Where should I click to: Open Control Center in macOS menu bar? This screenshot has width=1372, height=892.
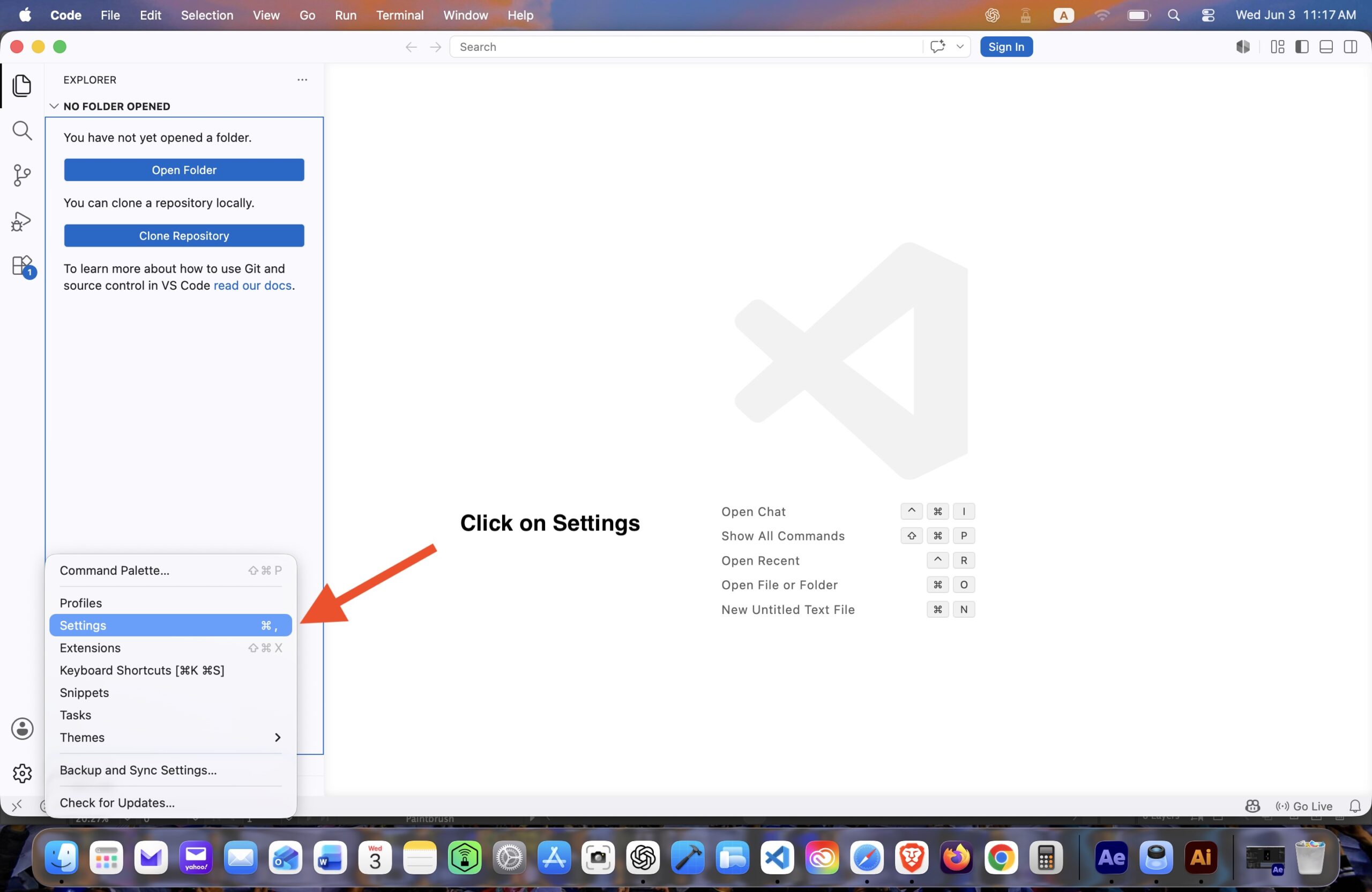click(x=1207, y=15)
